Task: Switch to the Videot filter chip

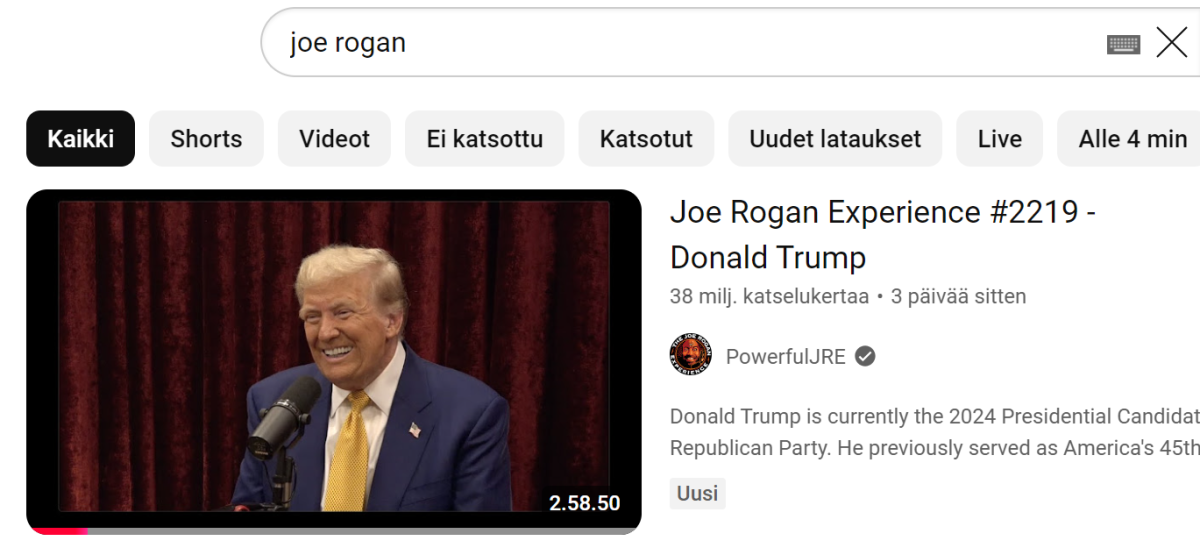Action: [334, 138]
